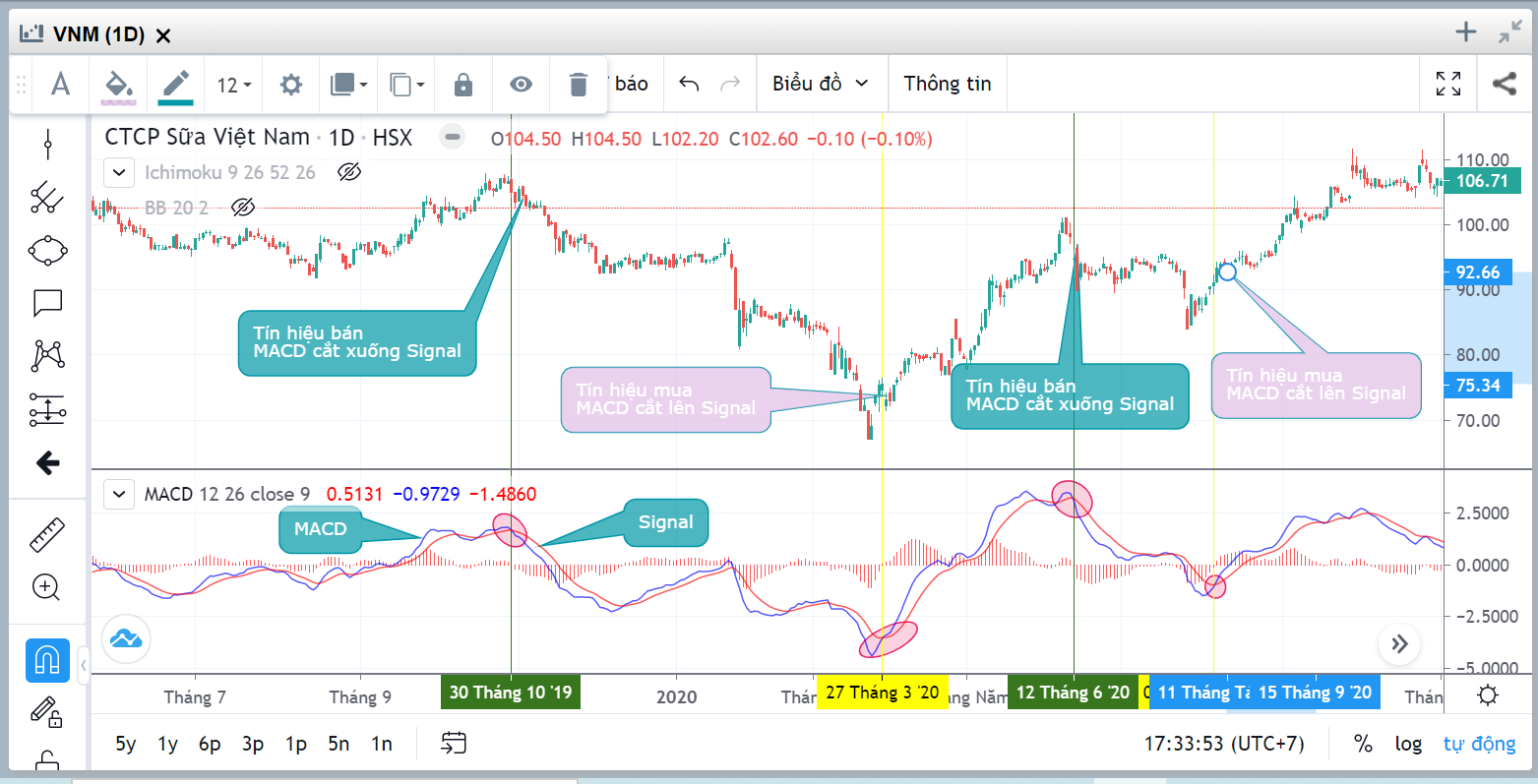Open the Thông tin menu

[947, 84]
